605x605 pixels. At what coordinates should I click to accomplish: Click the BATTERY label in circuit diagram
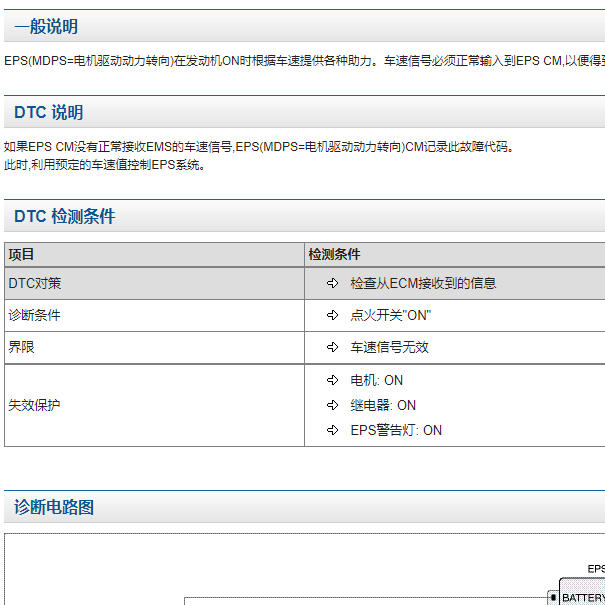click(x=583, y=598)
